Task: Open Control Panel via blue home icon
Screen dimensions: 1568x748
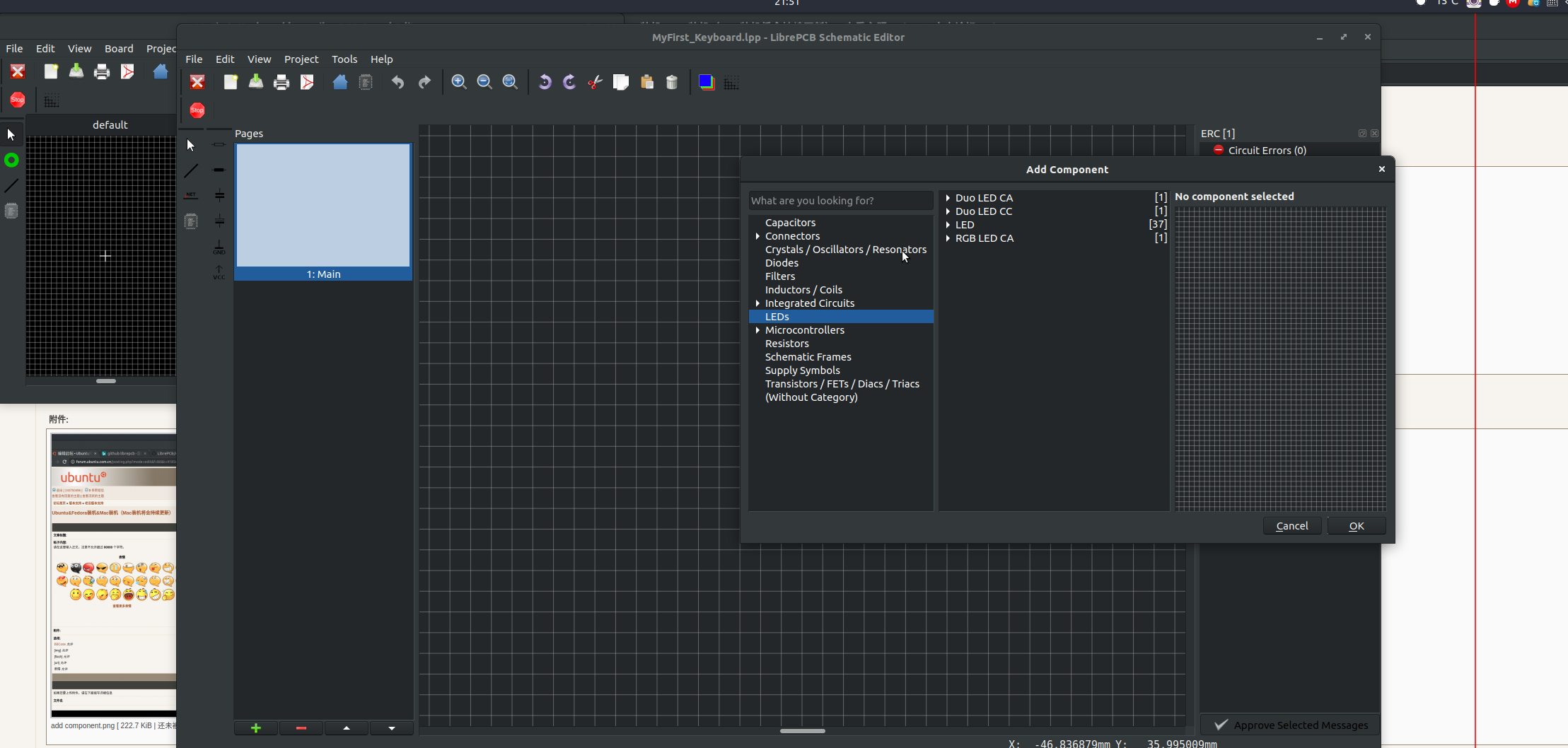Action: [x=340, y=83]
